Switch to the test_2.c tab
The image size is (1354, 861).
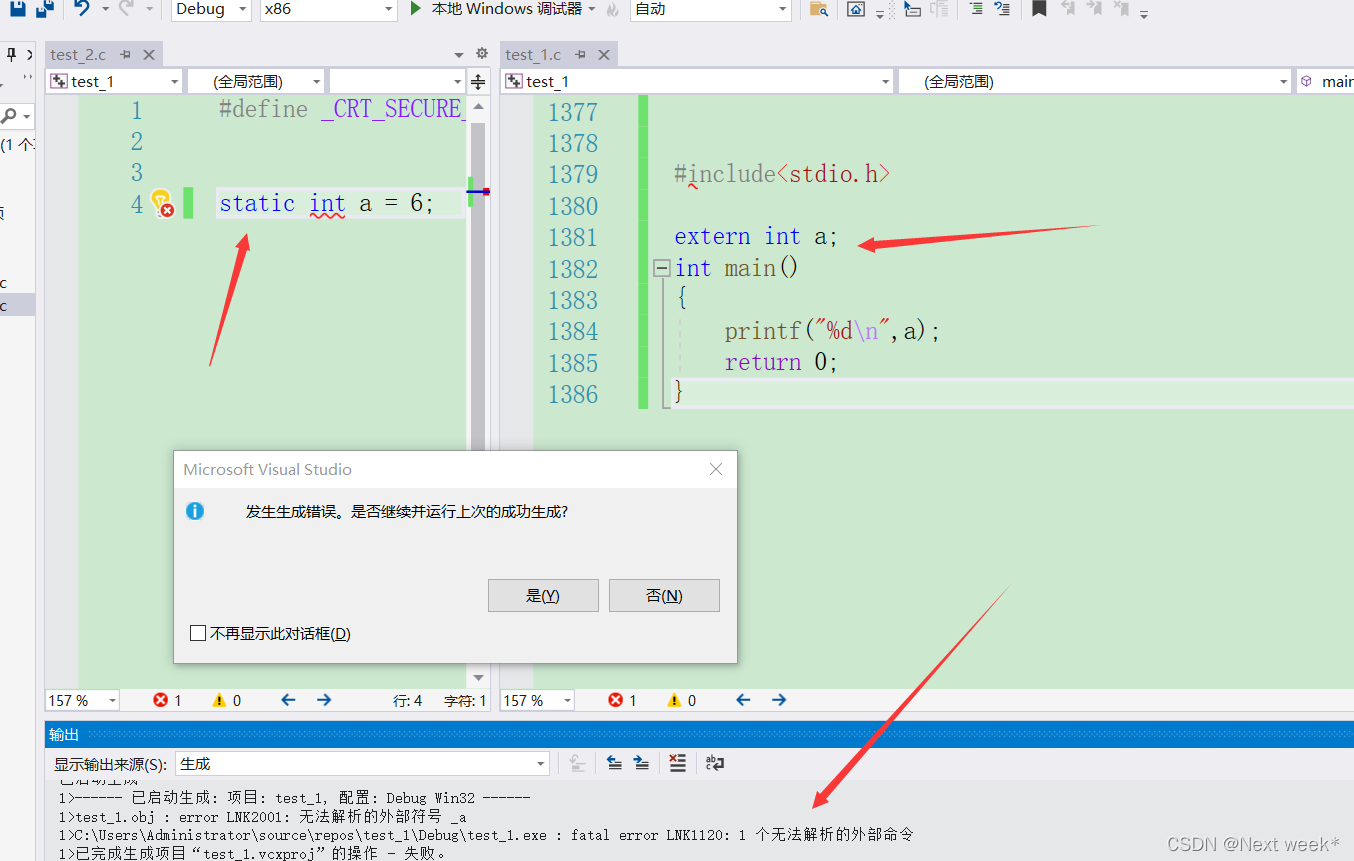coord(78,54)
